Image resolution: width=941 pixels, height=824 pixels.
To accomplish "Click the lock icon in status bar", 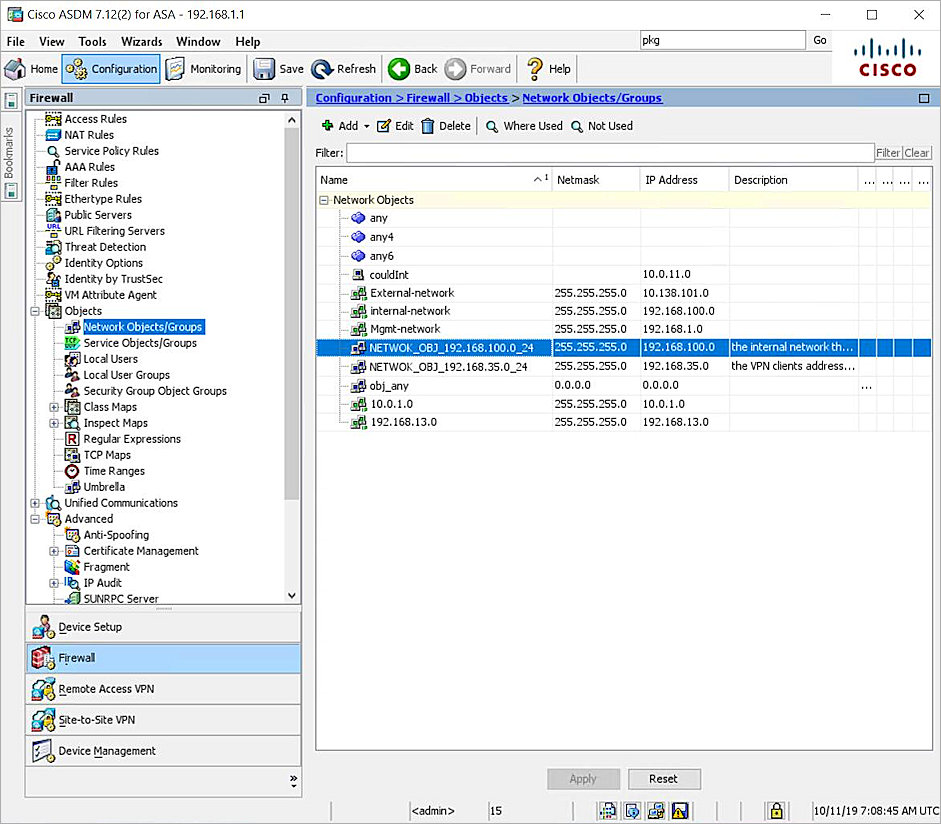I will (775, 811).
